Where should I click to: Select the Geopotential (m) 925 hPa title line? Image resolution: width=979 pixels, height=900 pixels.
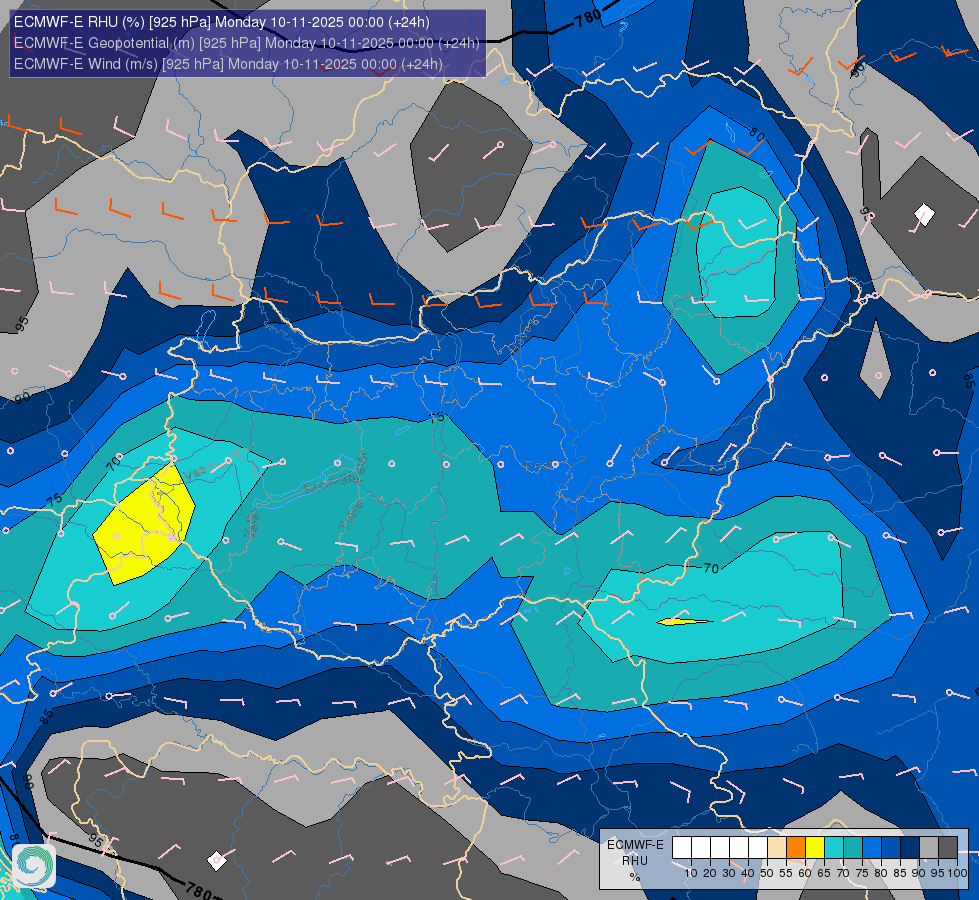pyautogui.click(x=247, y=43)
